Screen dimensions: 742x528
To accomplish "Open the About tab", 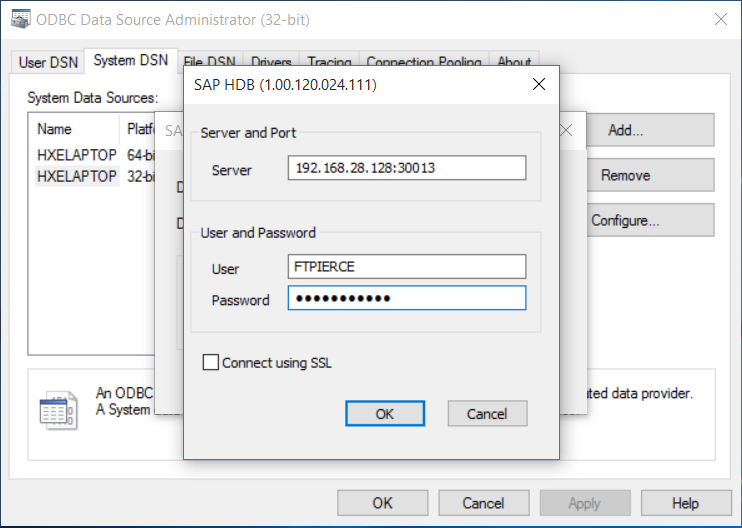I will point(514,62).
